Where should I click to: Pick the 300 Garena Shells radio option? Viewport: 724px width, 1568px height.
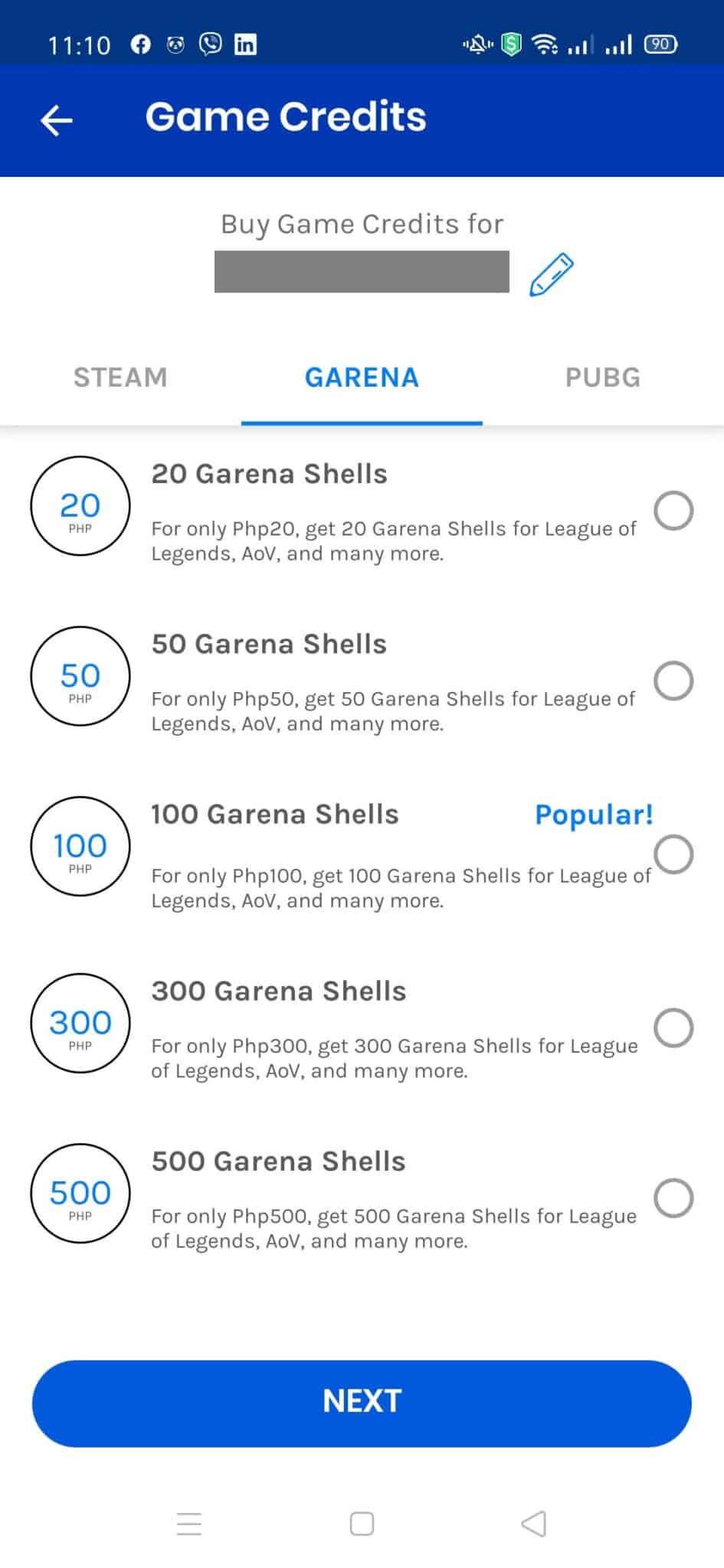[673, 1027]
